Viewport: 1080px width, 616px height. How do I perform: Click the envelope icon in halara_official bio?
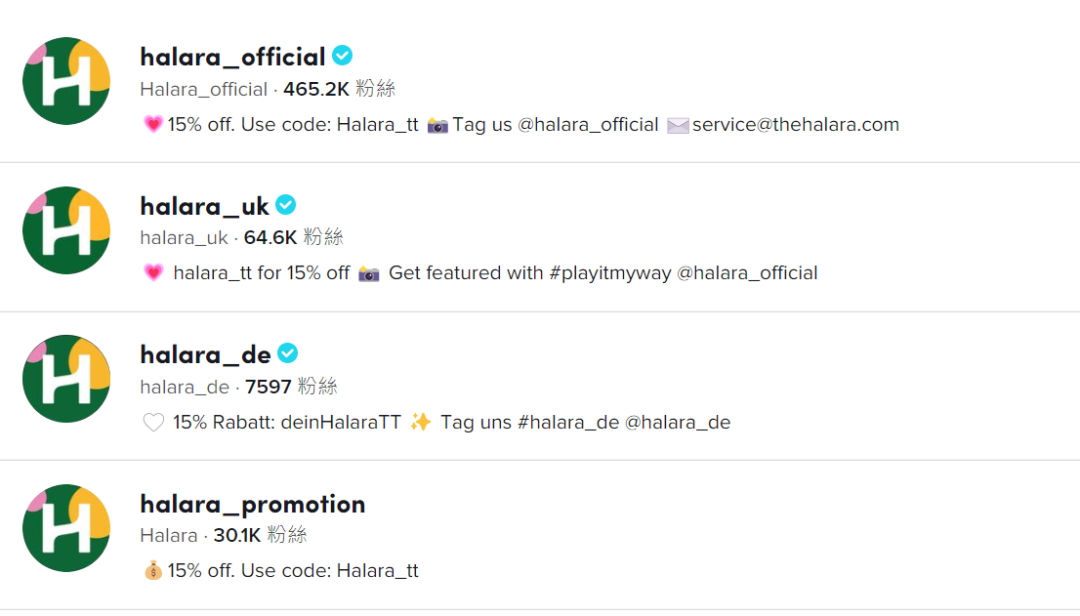(678, 125)
